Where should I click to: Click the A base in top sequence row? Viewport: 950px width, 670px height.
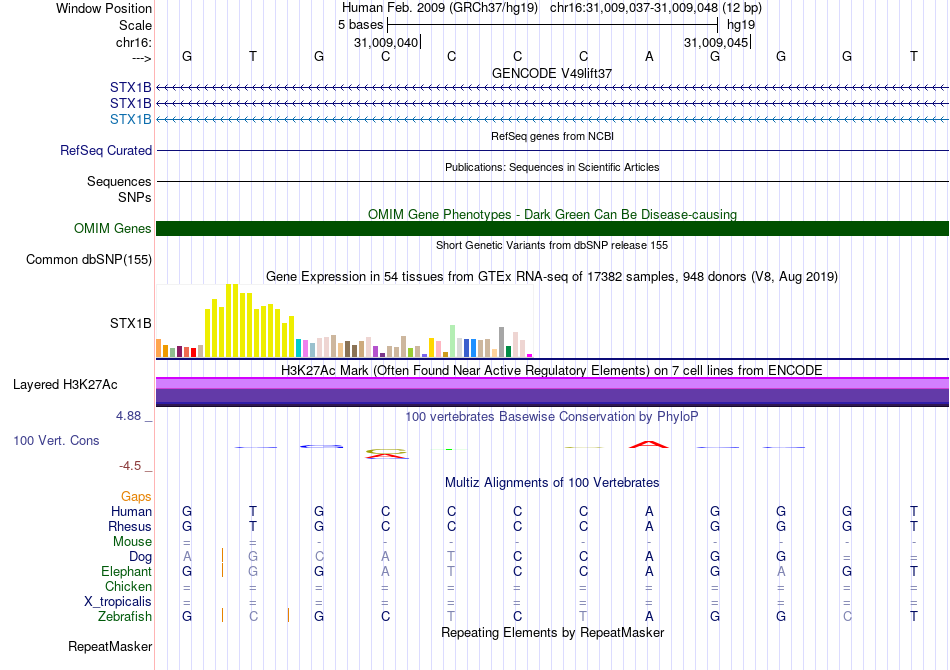coord(649,56)
